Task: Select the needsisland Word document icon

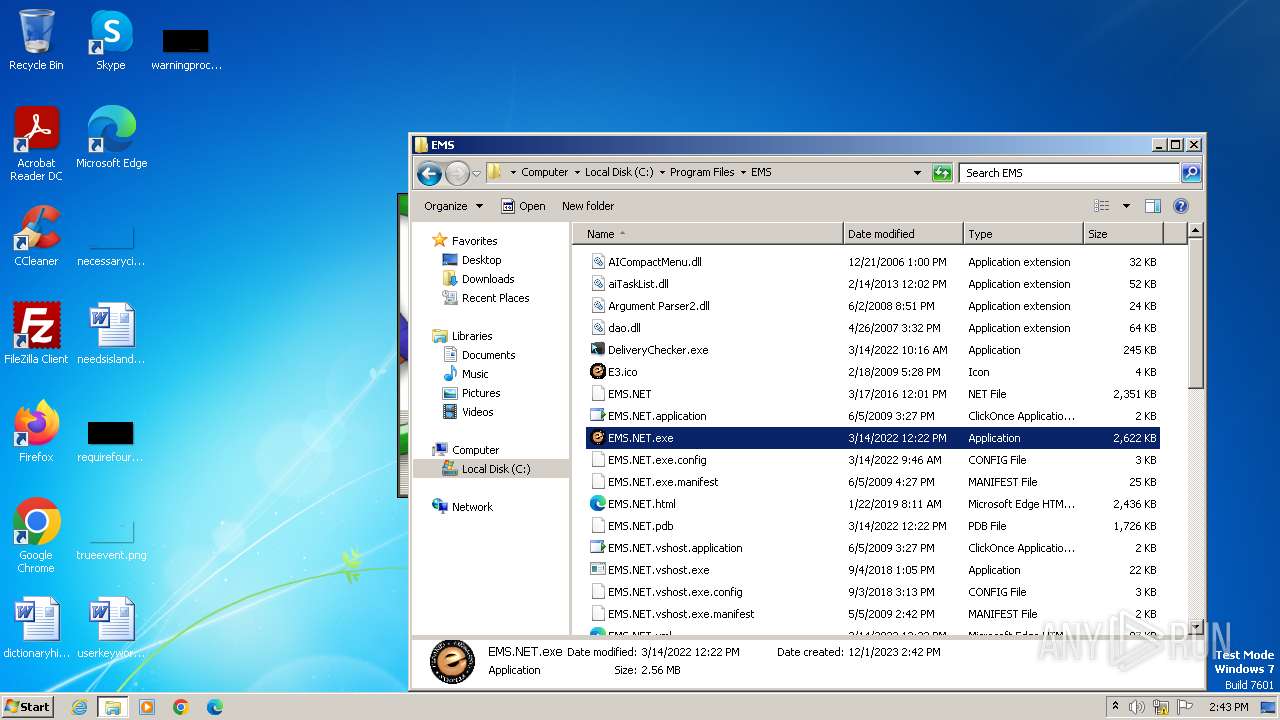Action: click(111, 334)
